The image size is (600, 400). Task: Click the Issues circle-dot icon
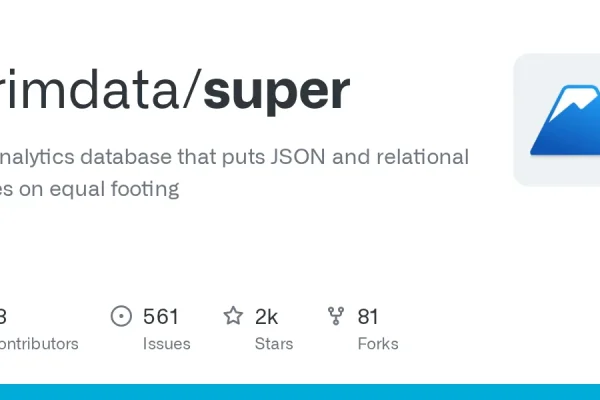click(x=121, y=316)
